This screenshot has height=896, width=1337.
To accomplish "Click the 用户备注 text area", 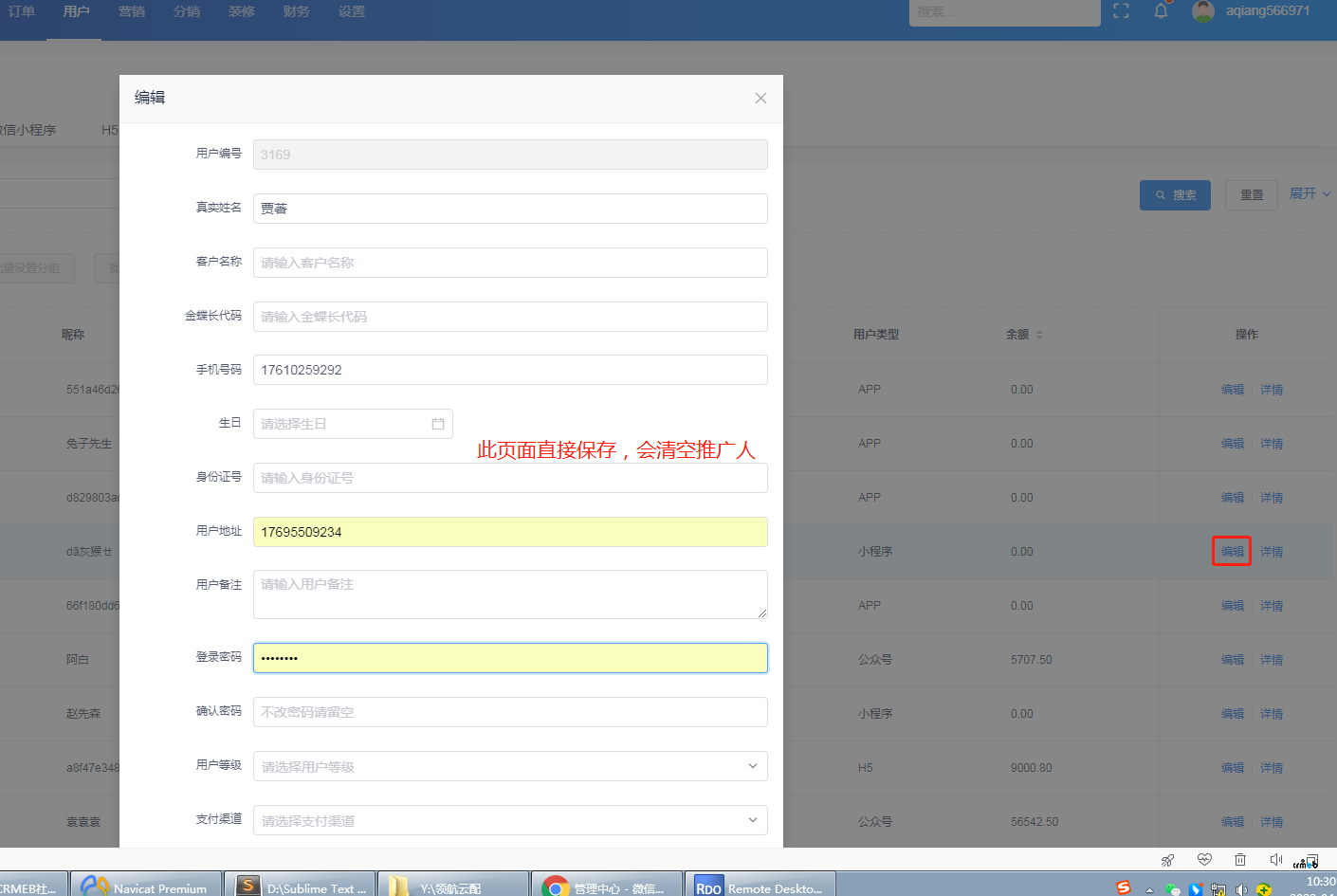I will point(510,594).
